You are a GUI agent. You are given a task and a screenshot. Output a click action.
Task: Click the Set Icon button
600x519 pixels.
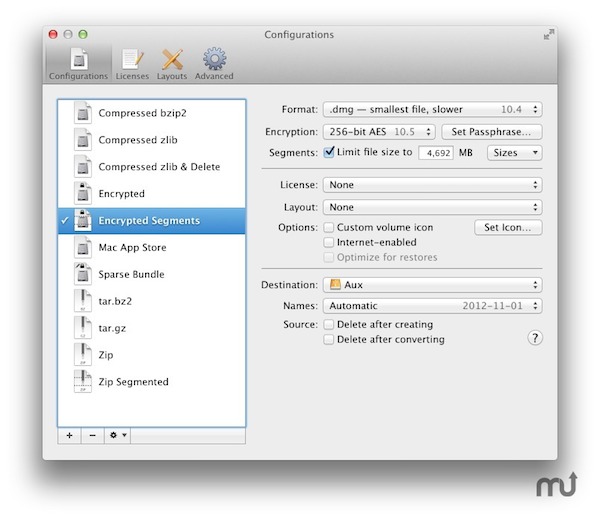pos(508,228)
